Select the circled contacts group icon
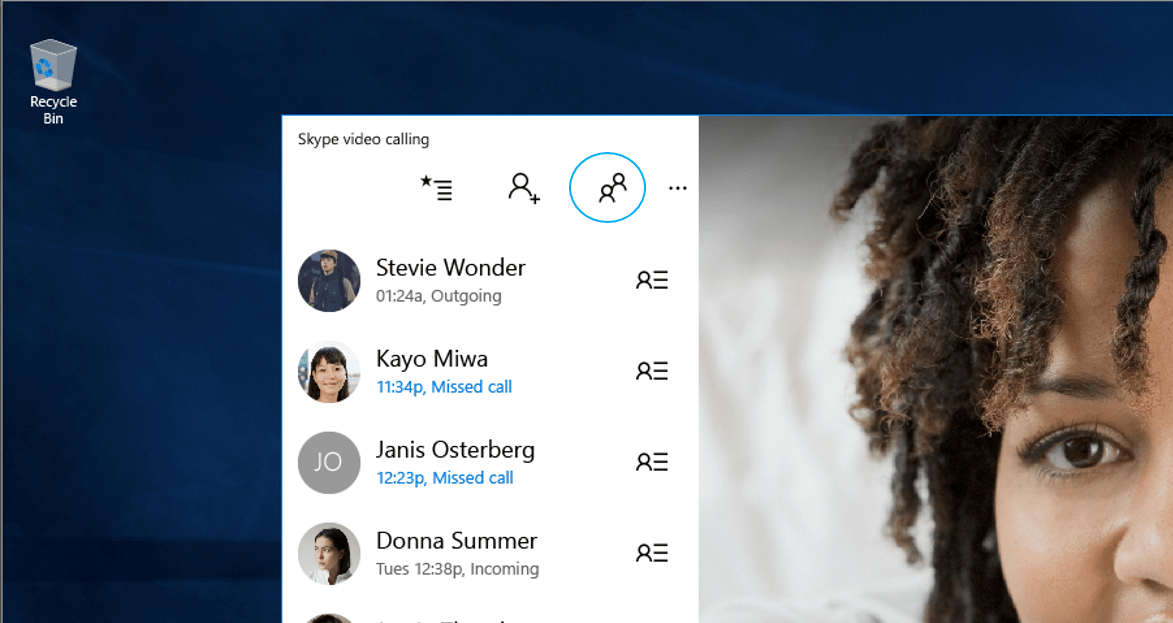This screenshot has width=1173, height=623. 607,188
